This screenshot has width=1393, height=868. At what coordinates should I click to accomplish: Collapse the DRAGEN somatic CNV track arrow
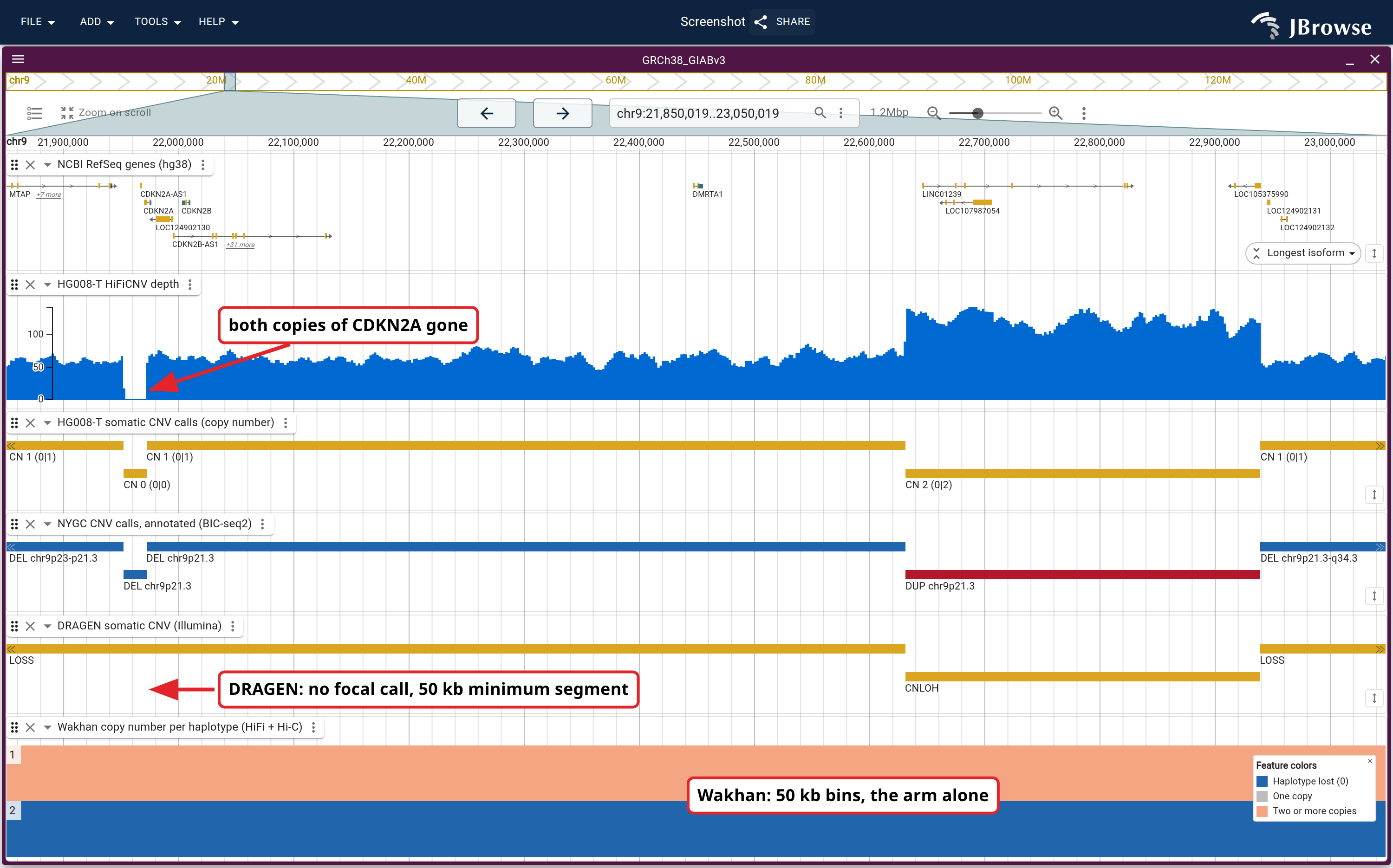pyautogui.click(x=48, y=626)
